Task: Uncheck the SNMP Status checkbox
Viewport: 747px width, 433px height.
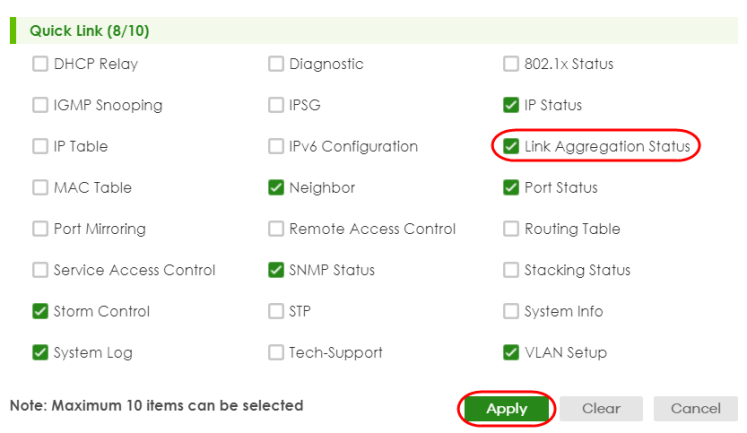Action: click(276, 270)
